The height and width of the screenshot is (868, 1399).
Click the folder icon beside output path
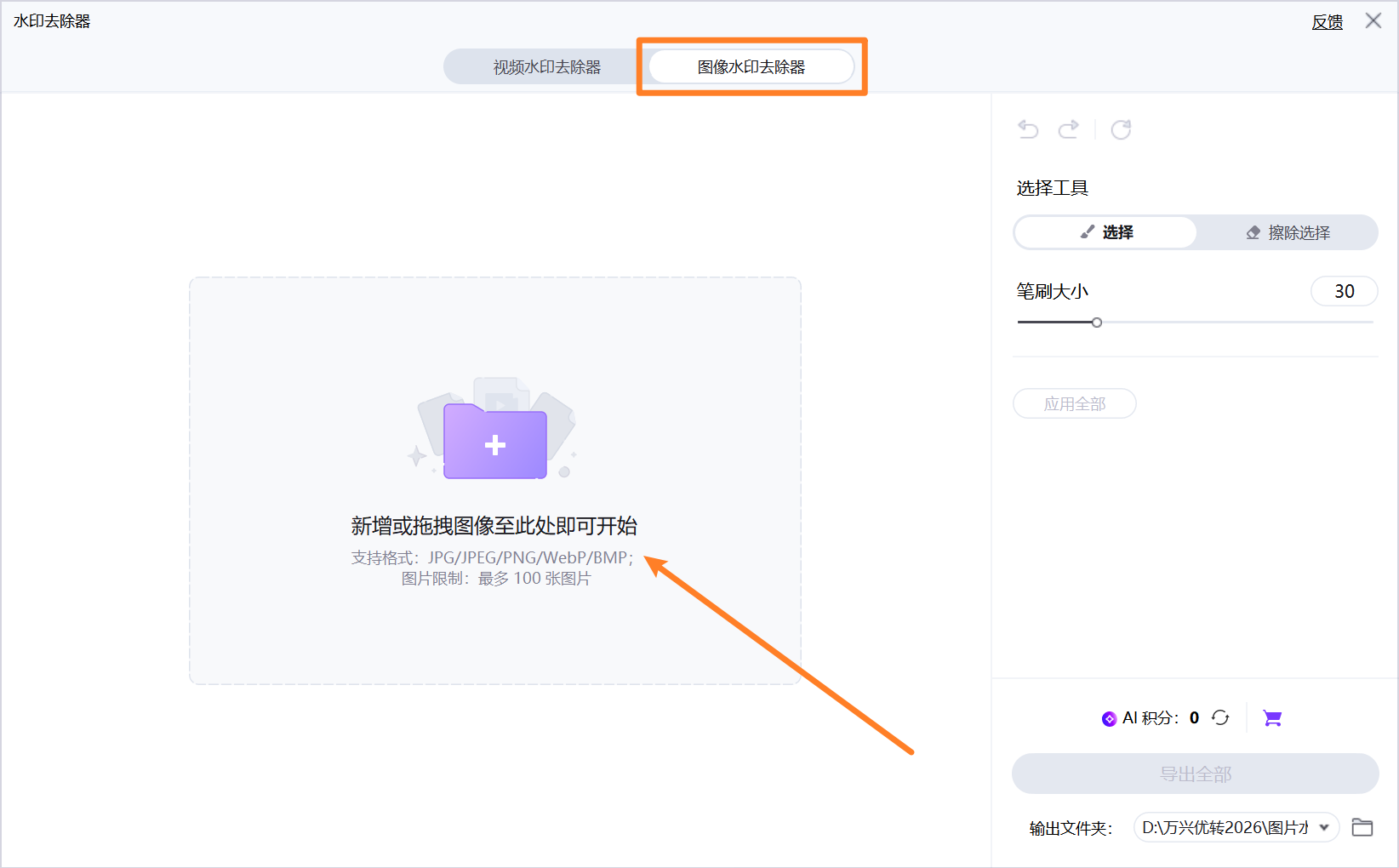[x=1362, y=826]
